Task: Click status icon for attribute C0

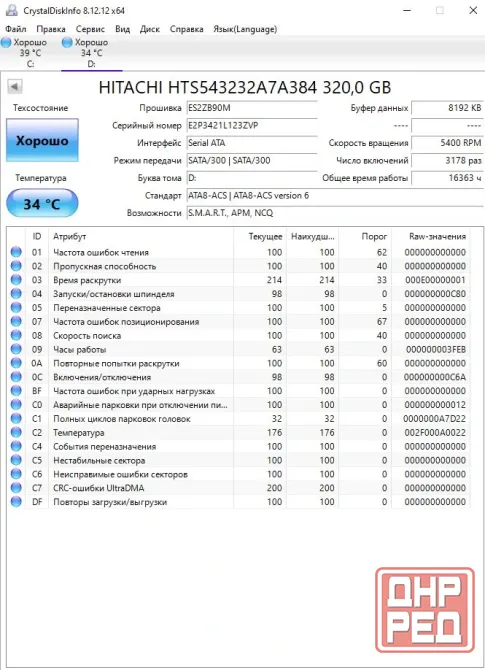Action: [16, 405]
